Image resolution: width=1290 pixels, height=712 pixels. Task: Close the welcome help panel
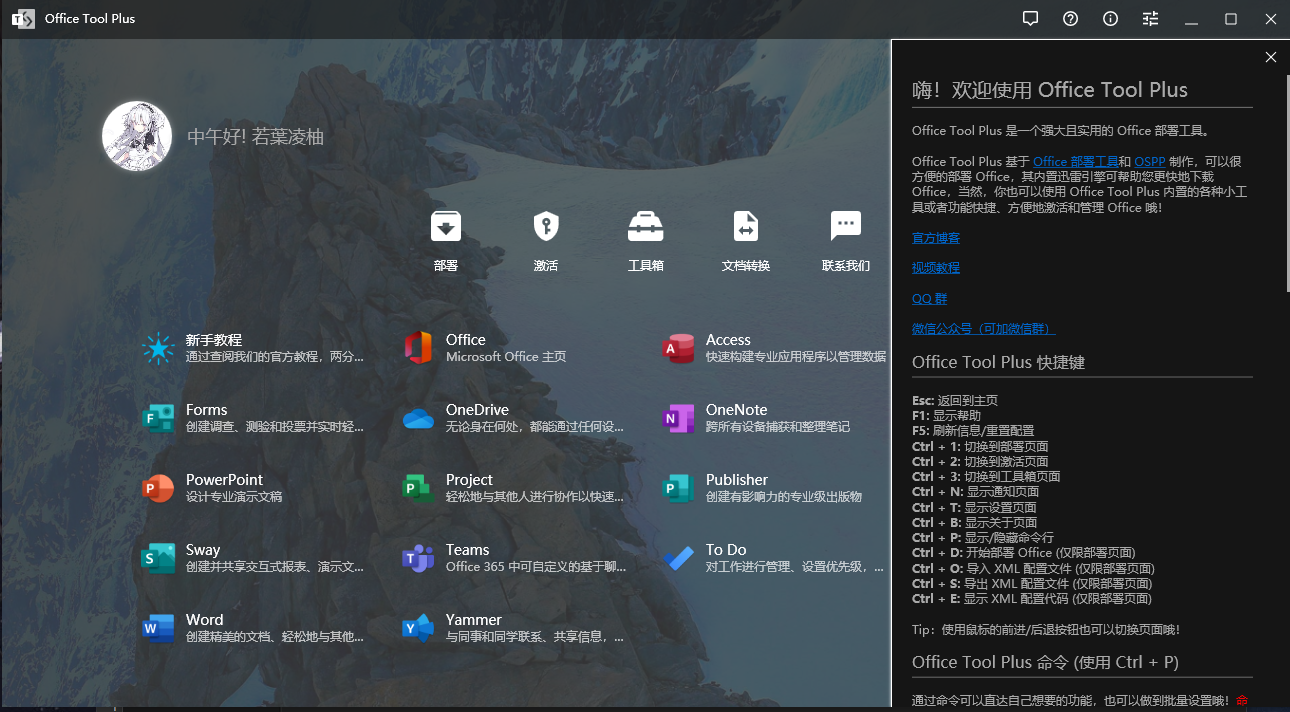click(1271, 57)
